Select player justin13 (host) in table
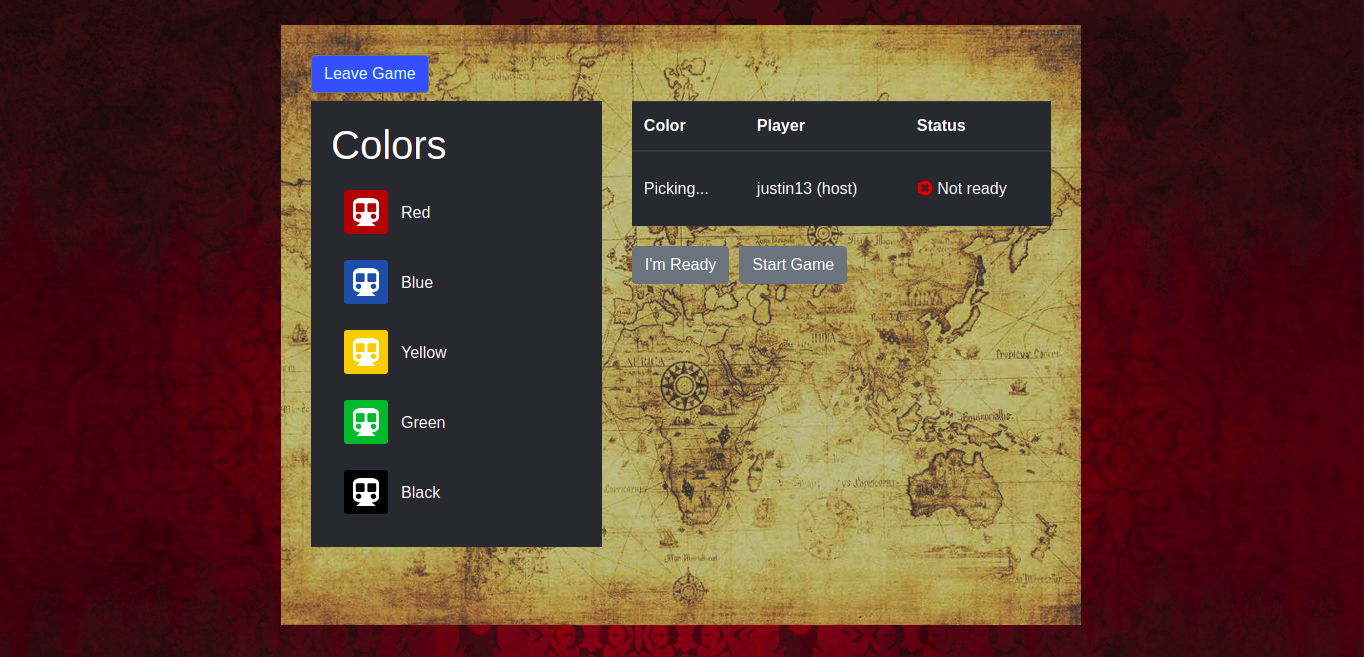The image size is (1364, 657). tap(807, 189)
